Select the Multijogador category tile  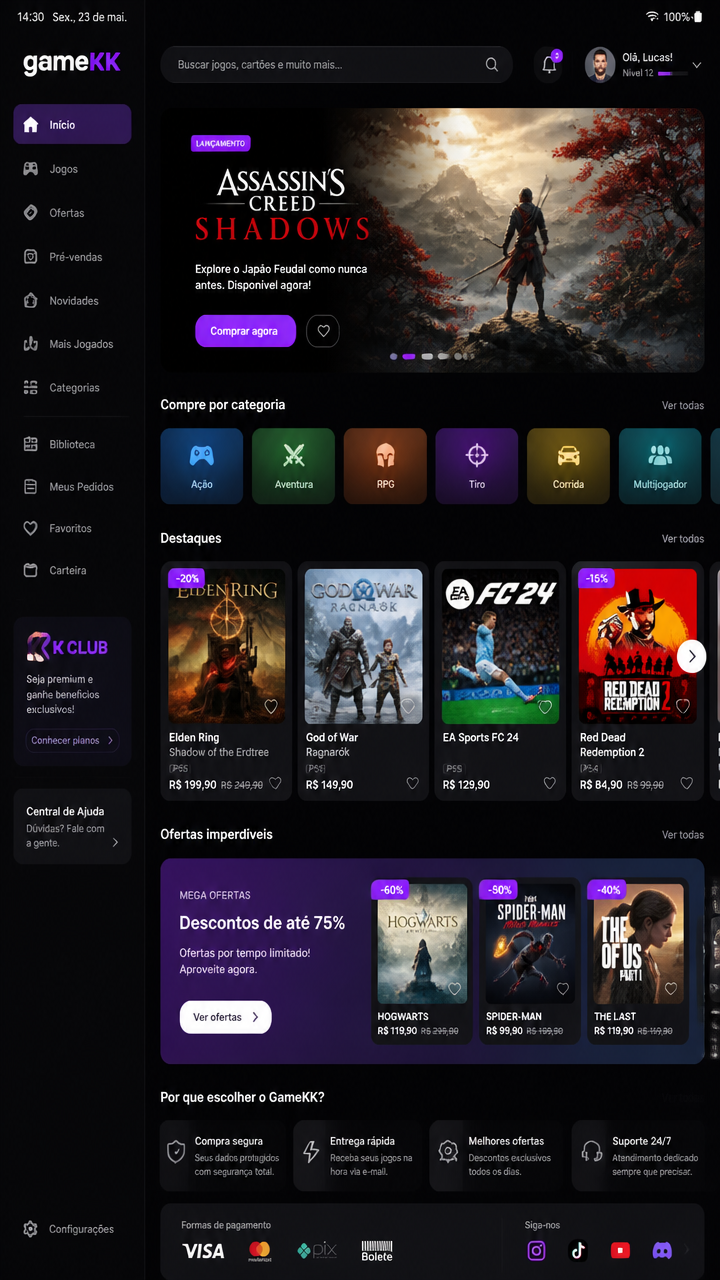(660, 466)
